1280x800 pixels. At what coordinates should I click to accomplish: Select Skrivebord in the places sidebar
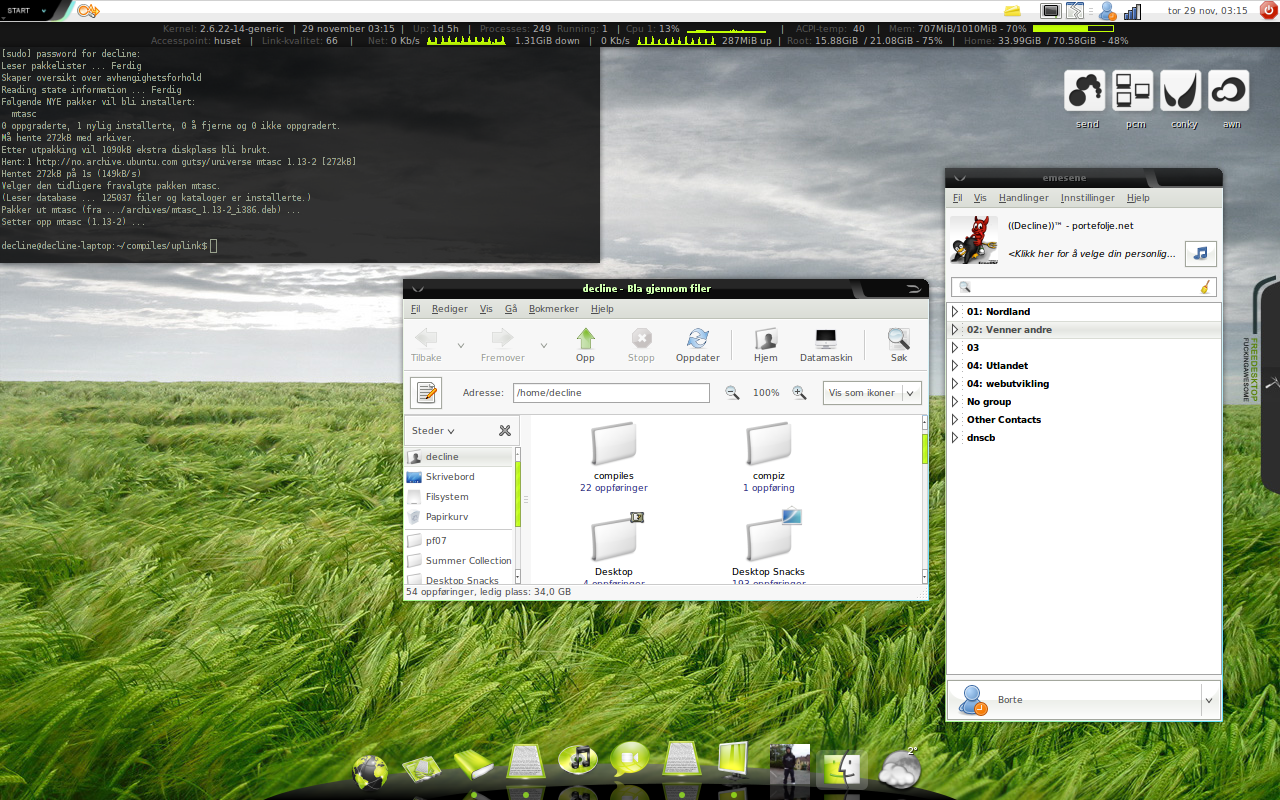pos(449,477)
